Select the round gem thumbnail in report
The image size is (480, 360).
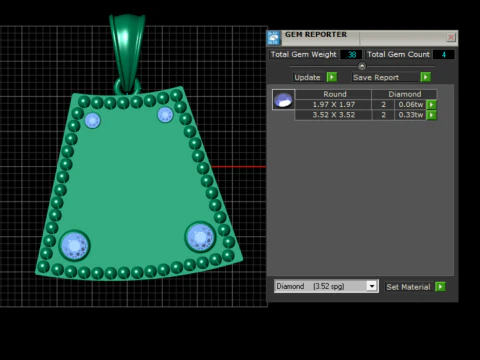tap(283, 100)
